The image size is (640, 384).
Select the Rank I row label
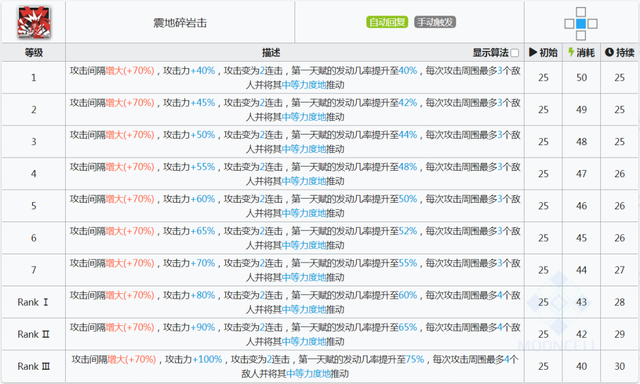point(33,302)
